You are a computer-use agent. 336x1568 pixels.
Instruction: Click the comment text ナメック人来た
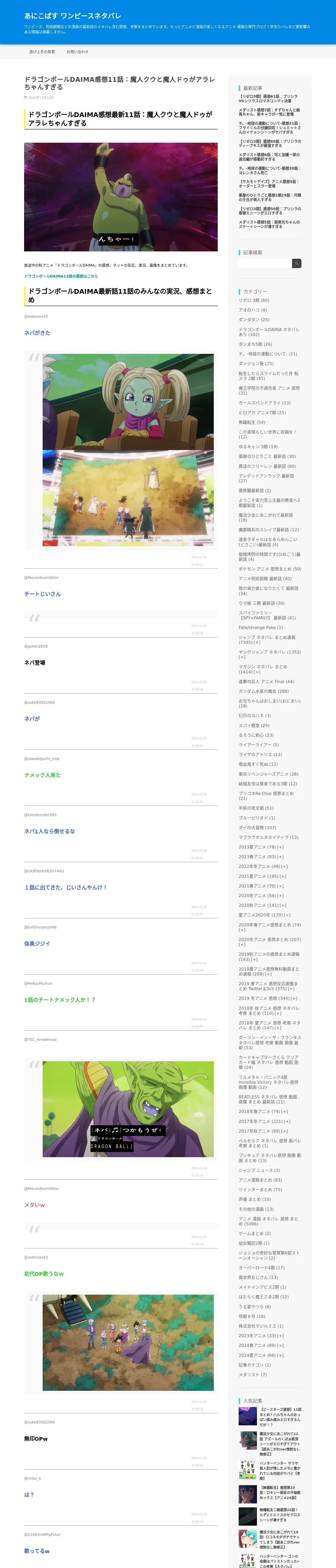(43, 775)
